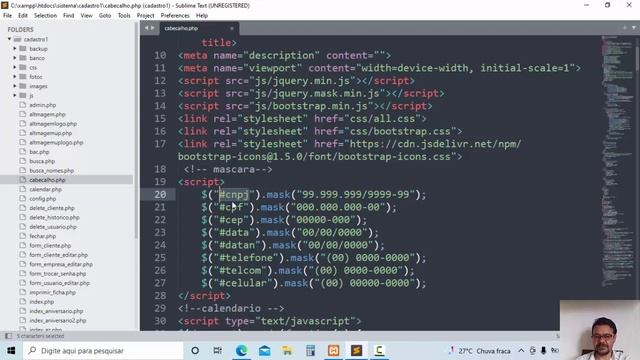
Task: Expand the banco folder
Action: tap(15, 58)
